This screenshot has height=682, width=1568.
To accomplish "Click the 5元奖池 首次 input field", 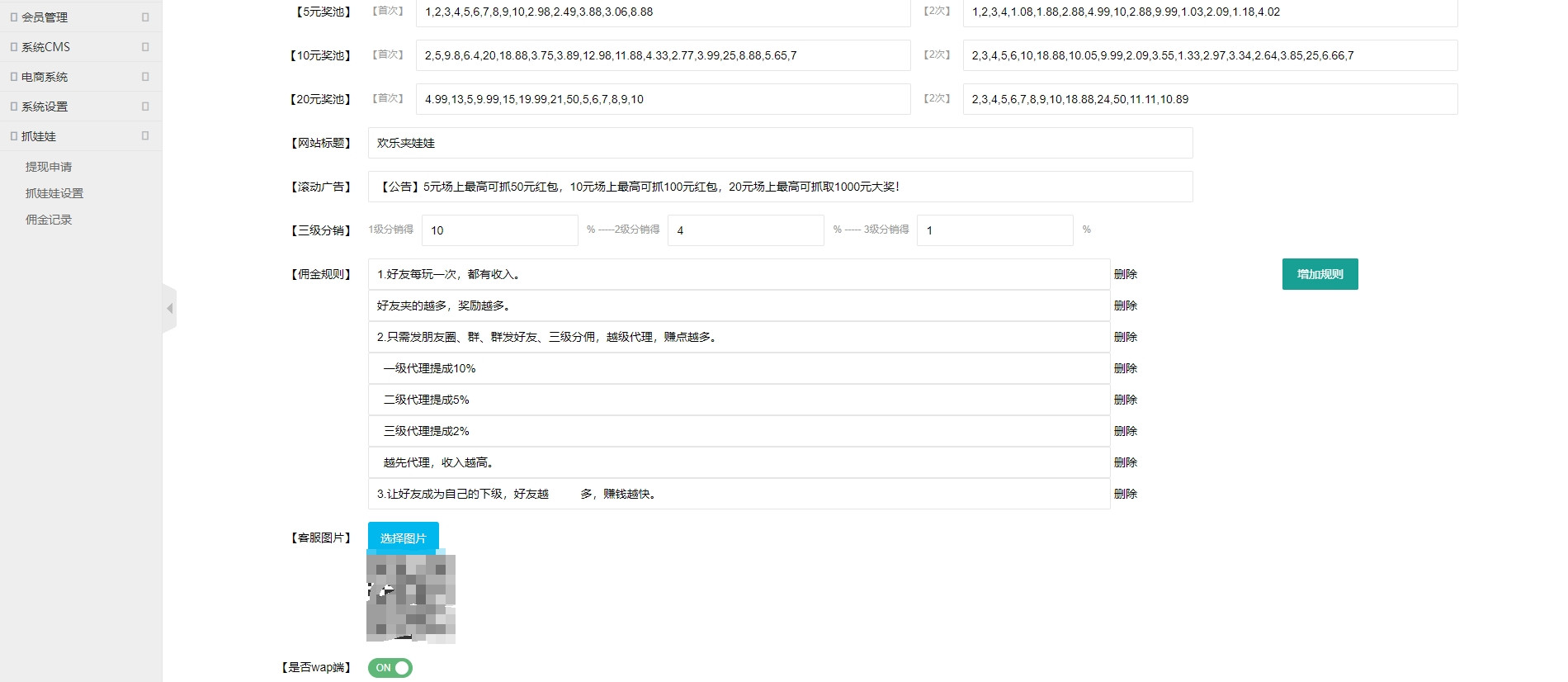I will tap(663, 12).
